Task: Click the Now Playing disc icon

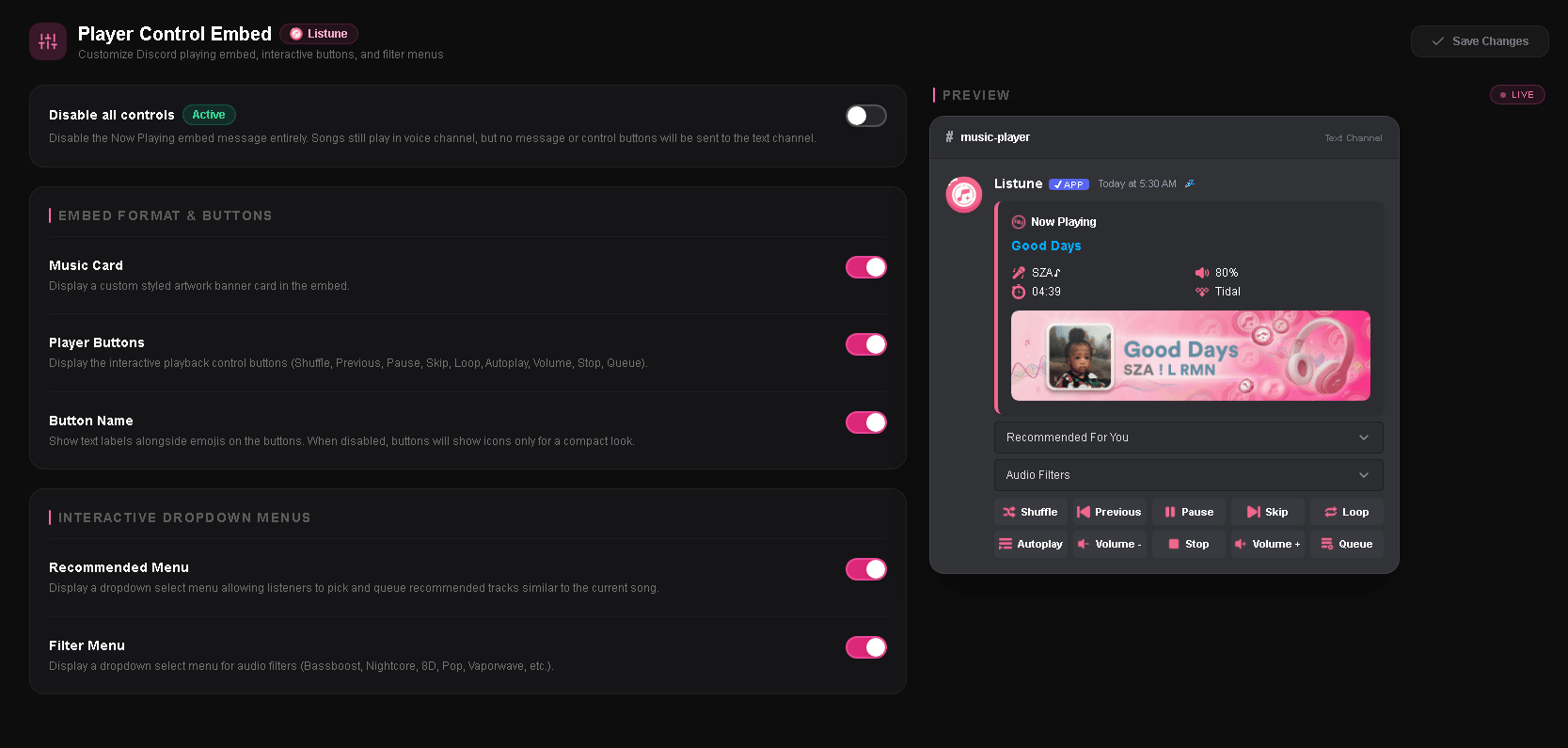Action: (1018, 222)
